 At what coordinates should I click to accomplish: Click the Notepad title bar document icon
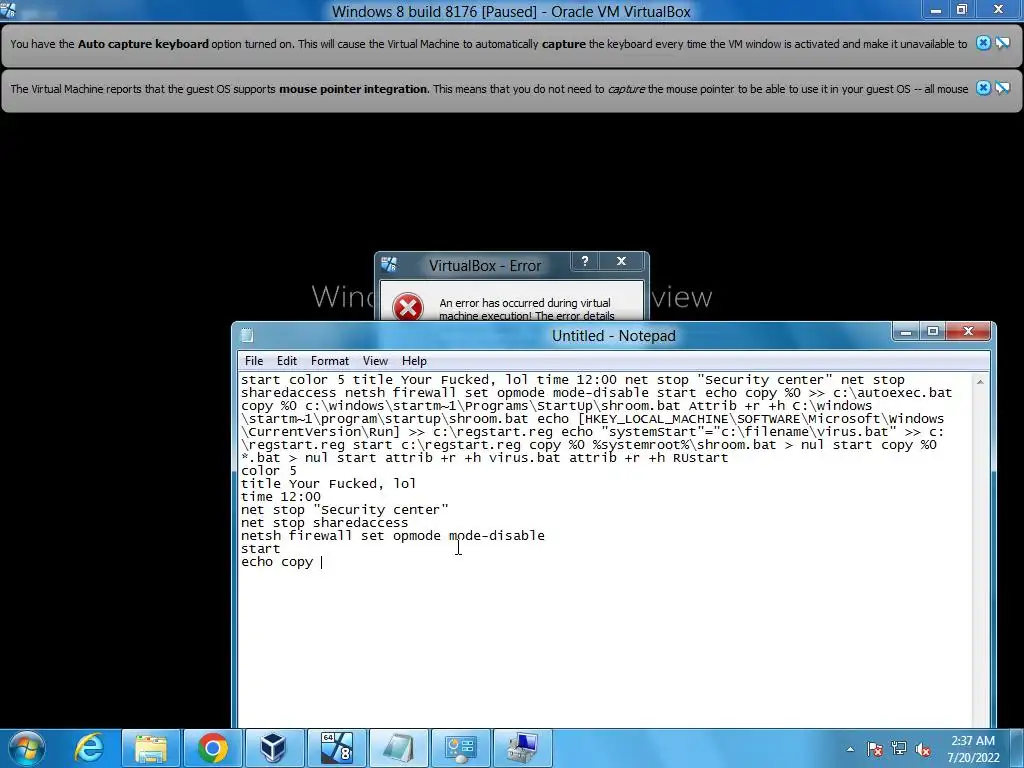pyautogui.click(x=247, y=336)
